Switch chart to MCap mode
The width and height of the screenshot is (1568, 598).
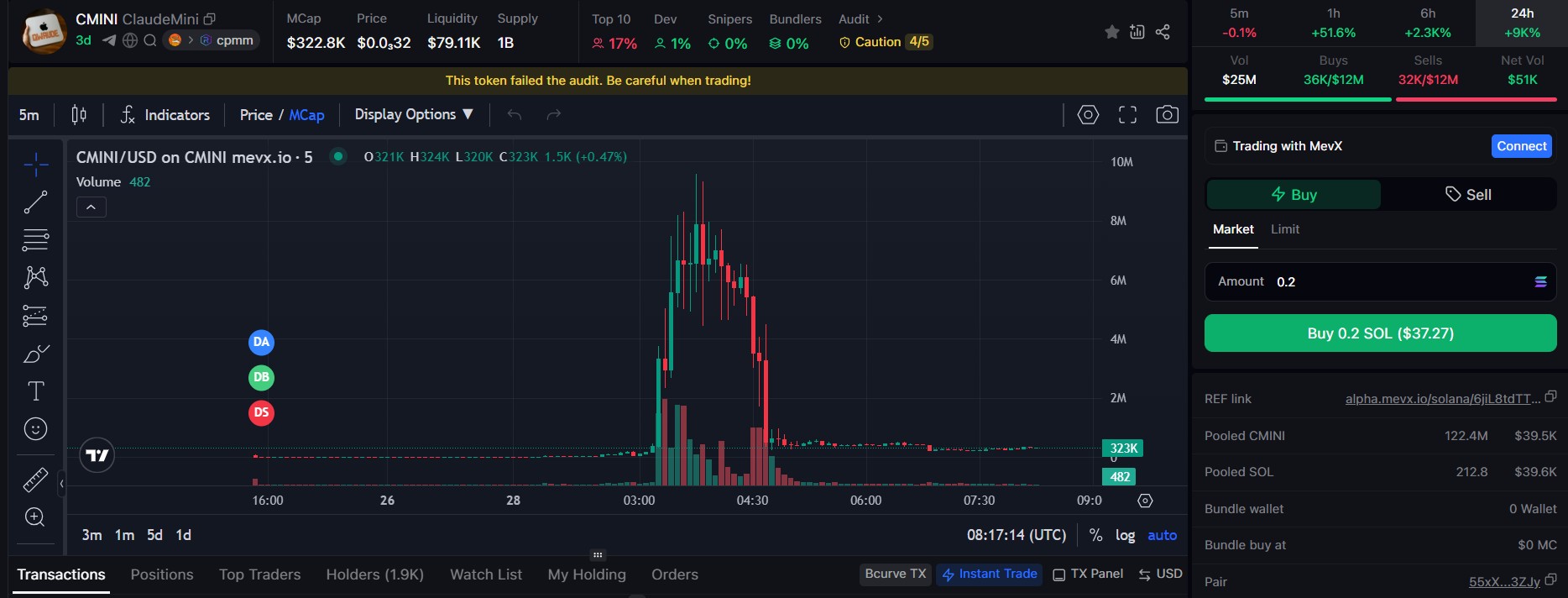[x=306, y=115]
